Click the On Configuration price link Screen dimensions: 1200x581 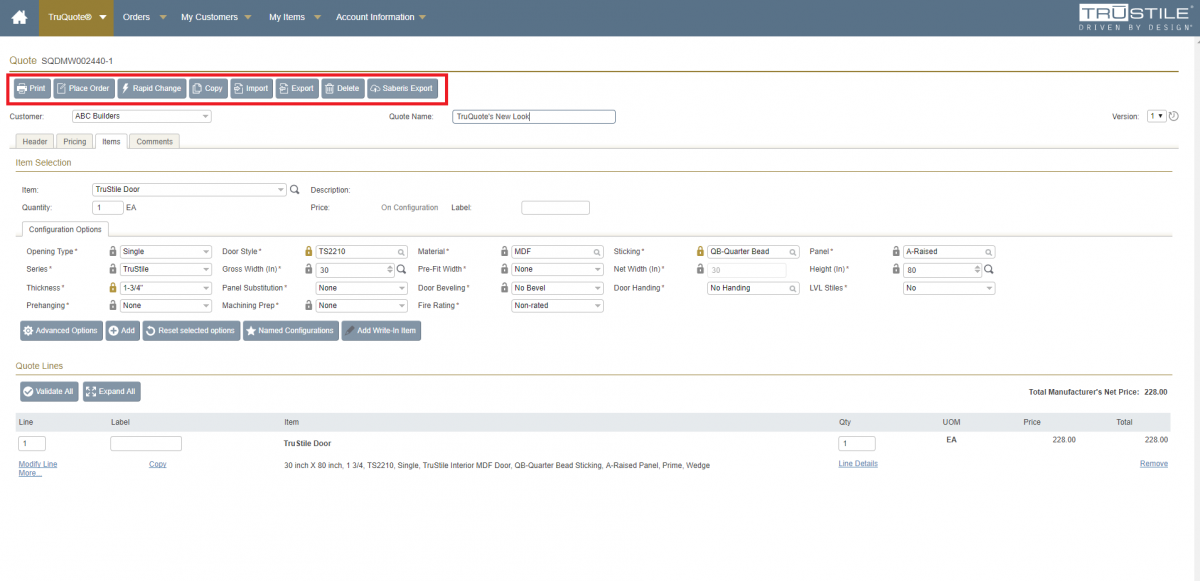tap(410, 208)
